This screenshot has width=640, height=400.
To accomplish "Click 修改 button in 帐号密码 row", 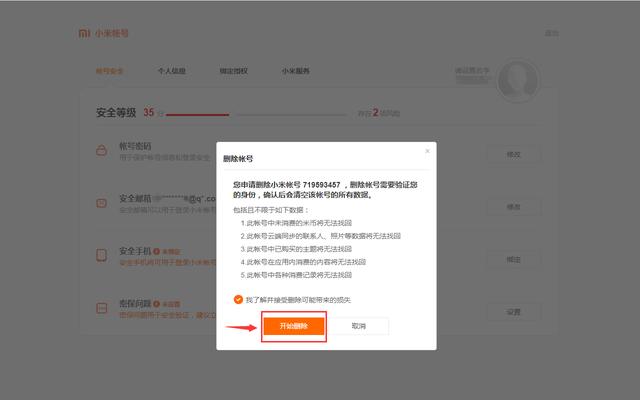I will pyautogui.click(x=513, y=155).
